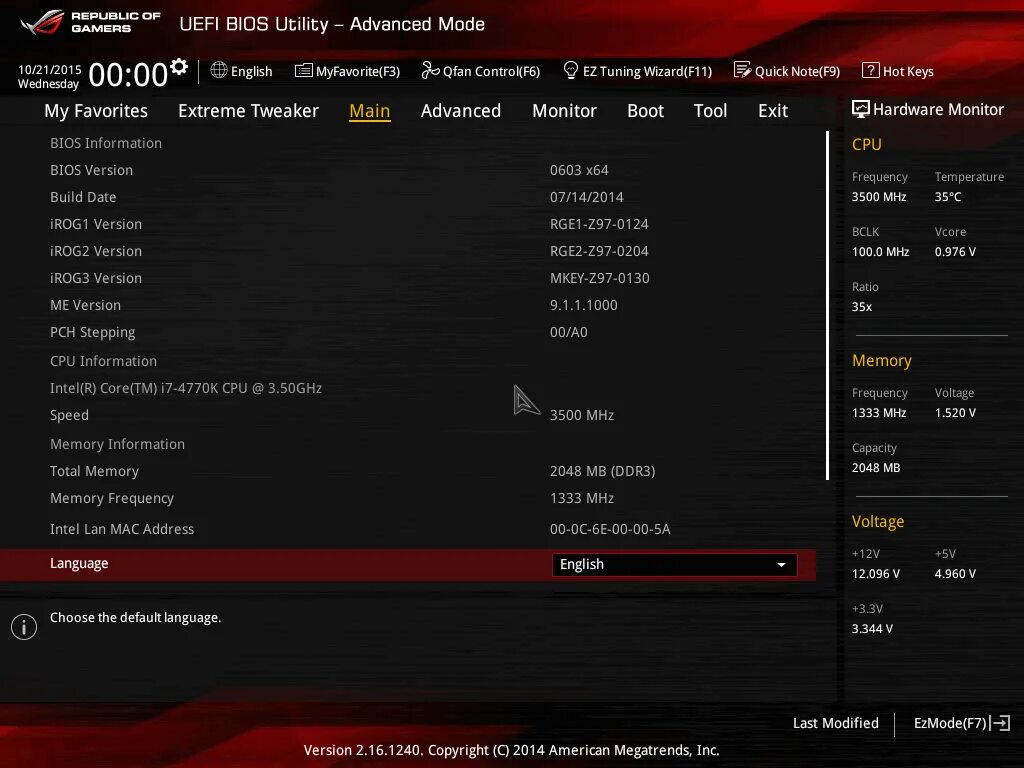Click 2048 MB (DDR3) value
The height and width of the screenshot is (768, 1024).
coord(603,471)
